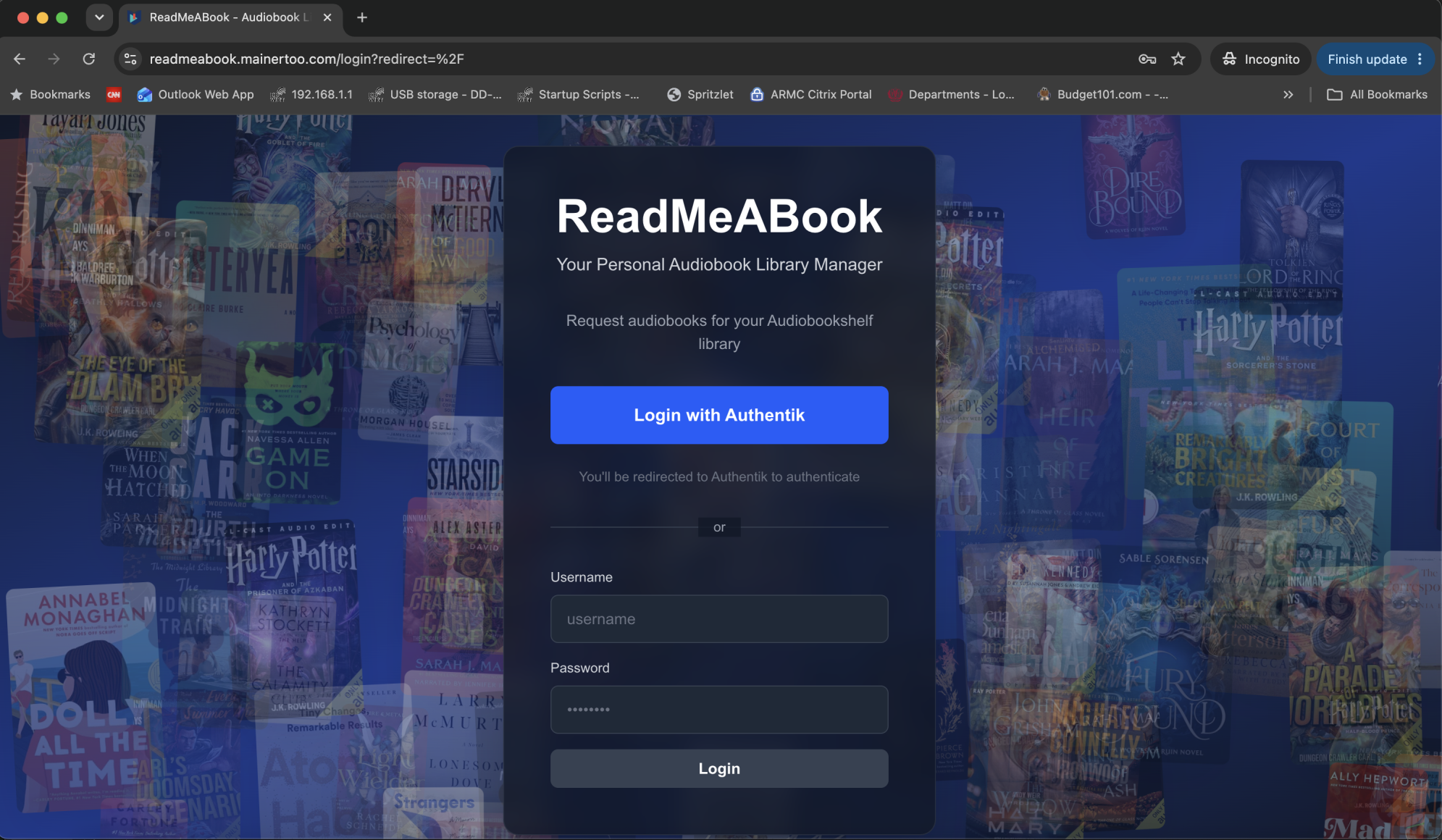Expand hidden bookmarks with double chevron
This screenshot has height=840, width=1442.
point(1288,94)
